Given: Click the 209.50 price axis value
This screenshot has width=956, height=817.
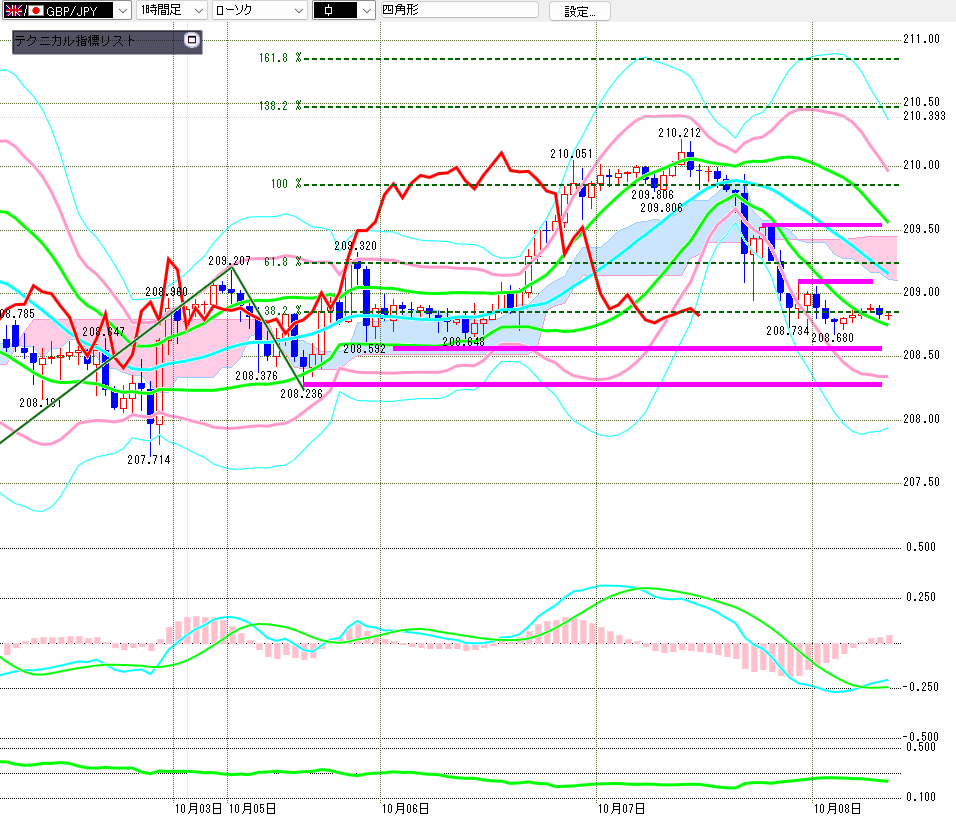Looking at the screenshot, I should [x=921, y=229].
